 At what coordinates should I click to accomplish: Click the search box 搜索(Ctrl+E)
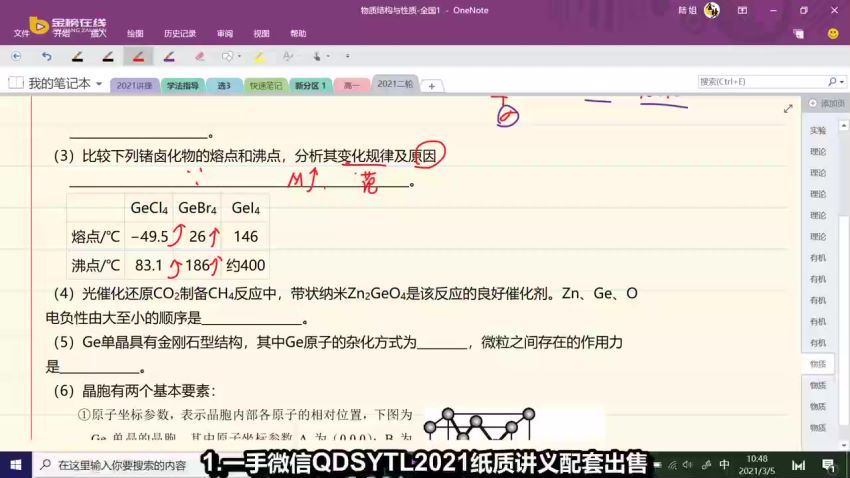pyautogui.click(x=762, y=82)
